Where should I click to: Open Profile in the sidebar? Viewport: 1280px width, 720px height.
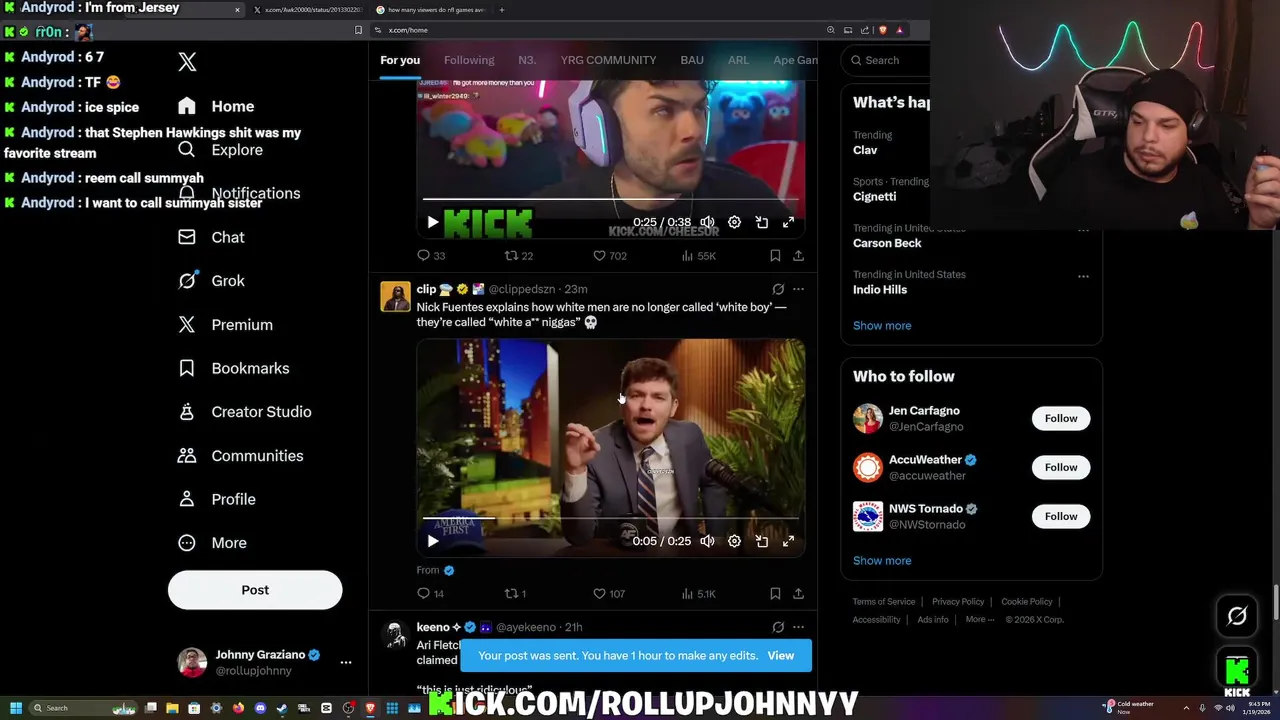(216, 499)
